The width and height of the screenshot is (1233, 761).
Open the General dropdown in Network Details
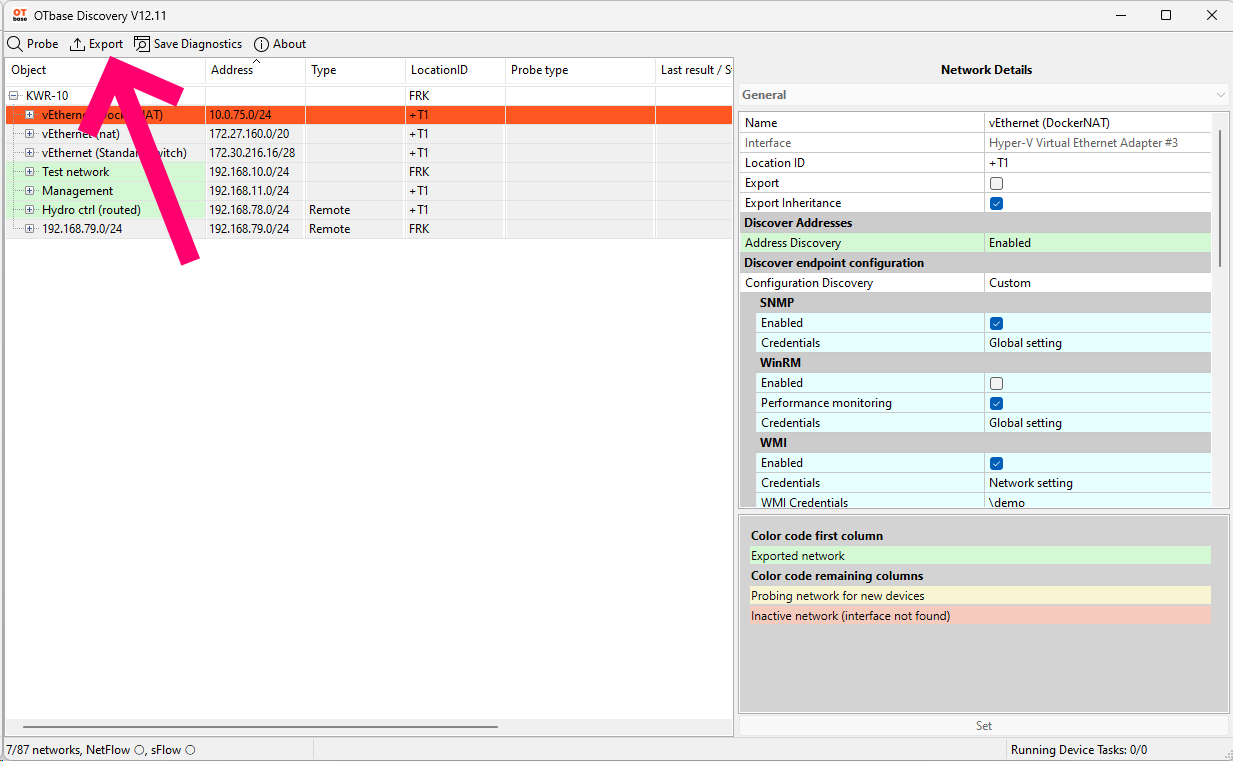click(984, 95)
